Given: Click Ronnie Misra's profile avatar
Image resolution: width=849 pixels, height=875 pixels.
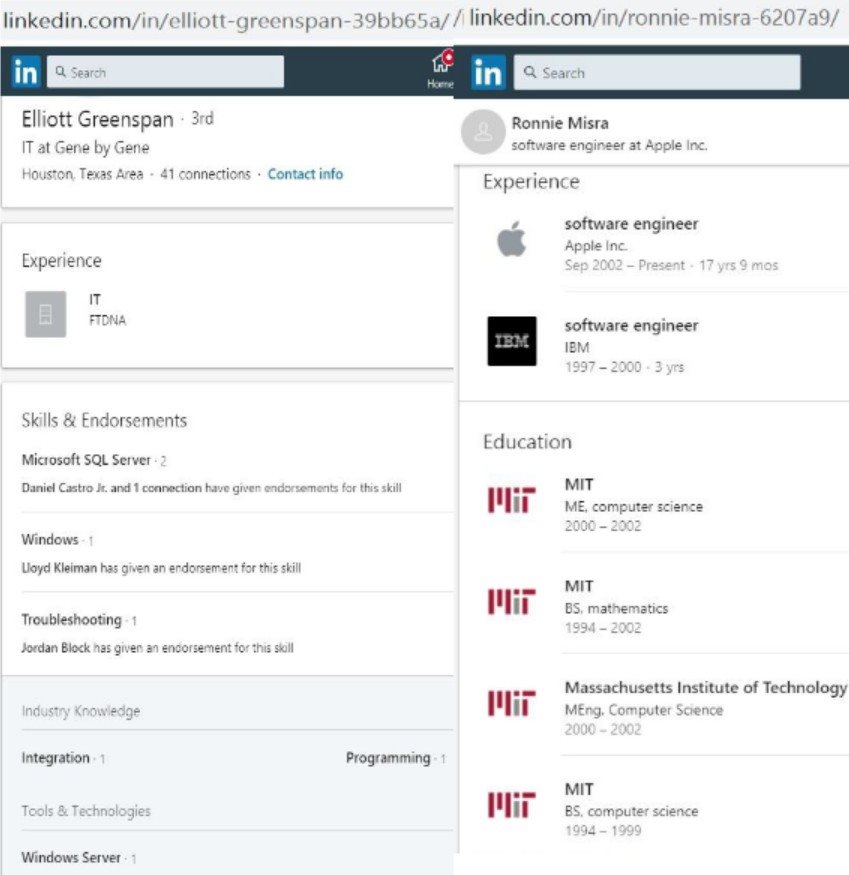Looking at the screenshot, I should [483, 132].
